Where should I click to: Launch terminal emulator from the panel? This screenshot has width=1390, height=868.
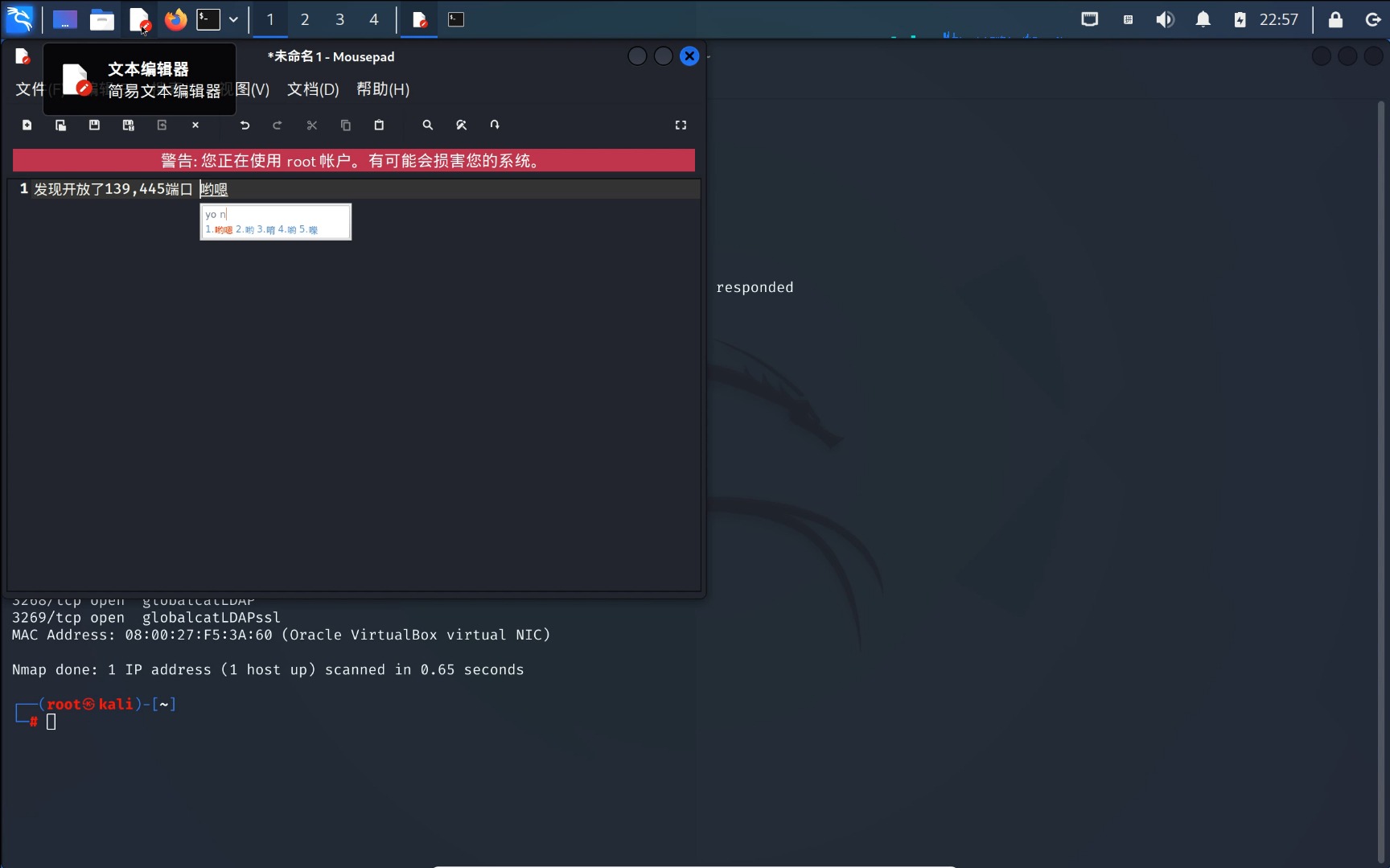tap(208, 19)
